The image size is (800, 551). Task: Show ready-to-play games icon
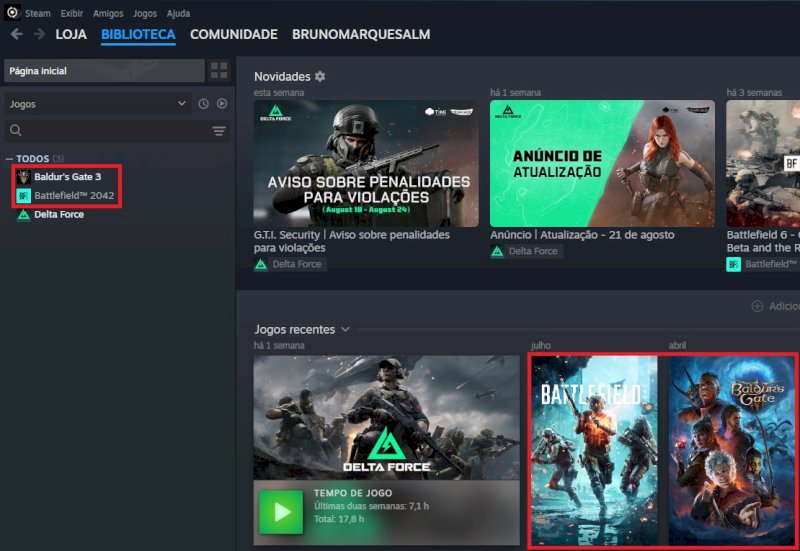222,104
